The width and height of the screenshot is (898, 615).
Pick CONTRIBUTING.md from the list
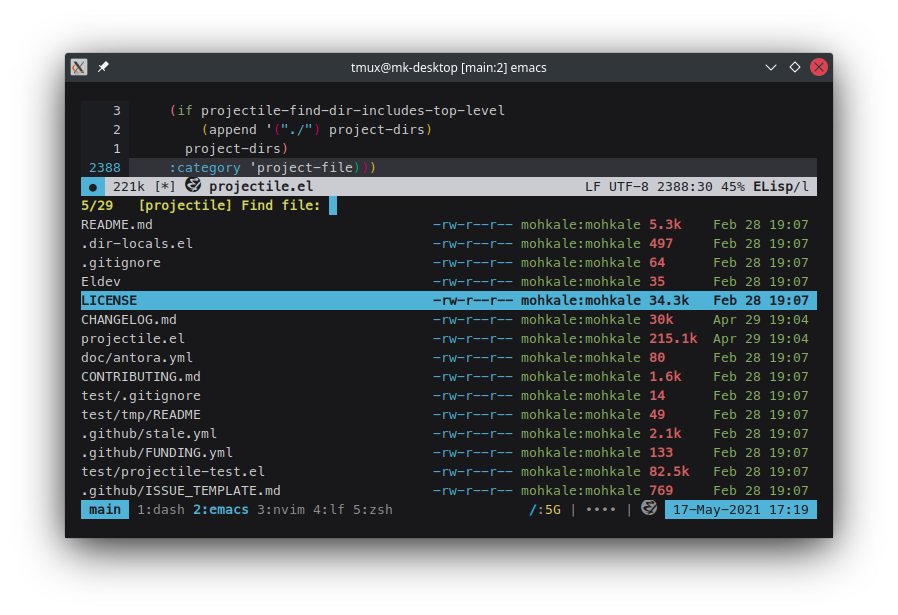click(449, 376)
